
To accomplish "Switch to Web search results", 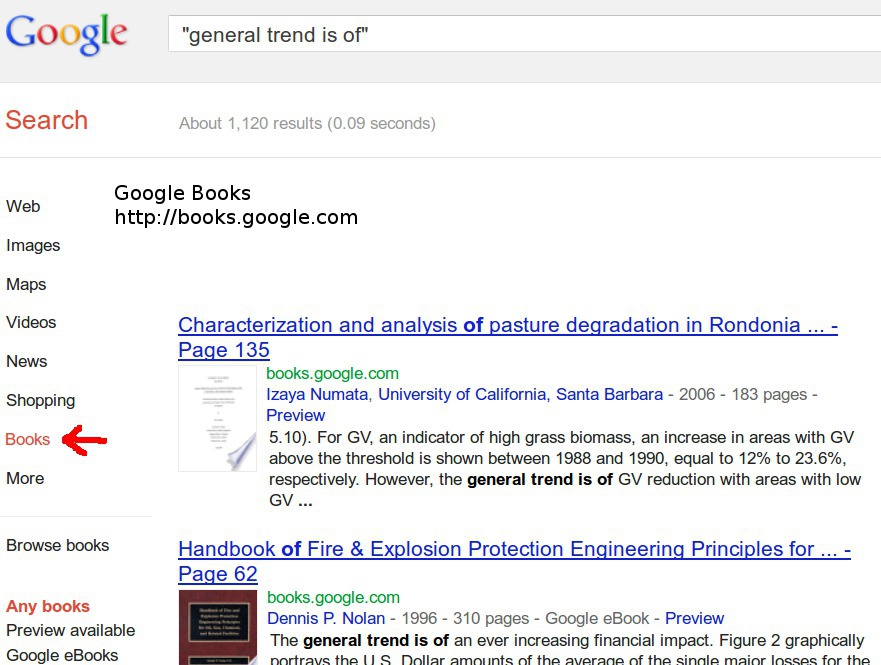I will tap(23, 206).
